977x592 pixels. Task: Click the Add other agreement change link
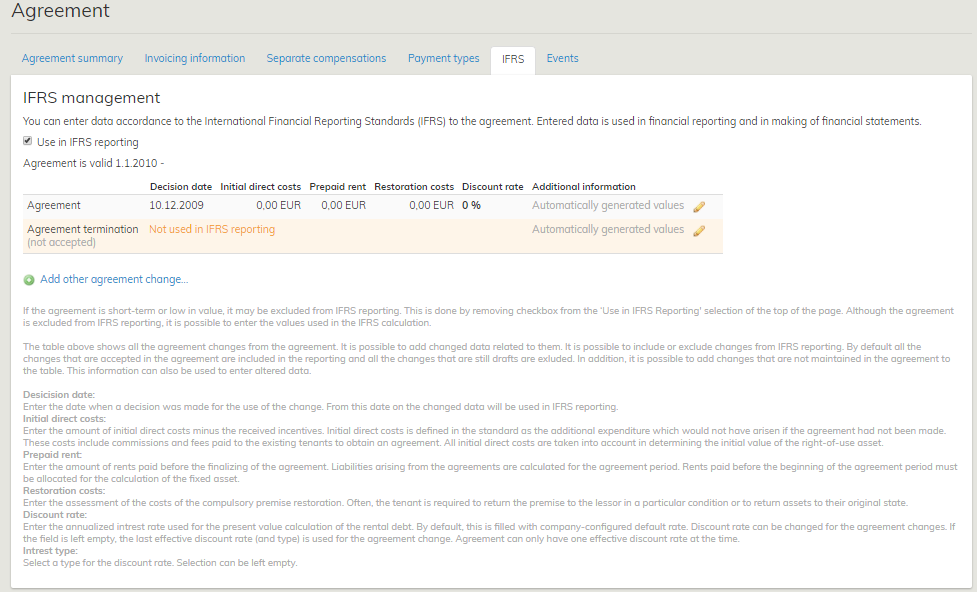tap(114, 280)
